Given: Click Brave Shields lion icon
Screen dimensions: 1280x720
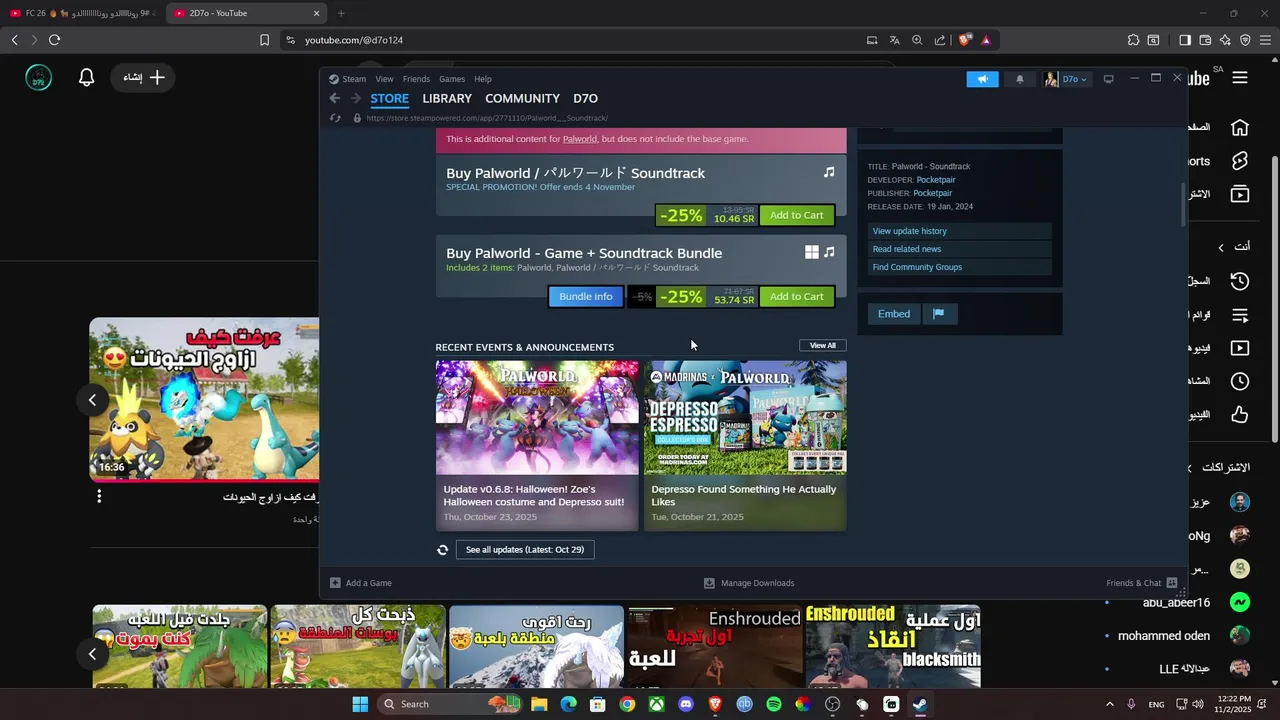Looking at the screenshot, I should coord(964,40).
